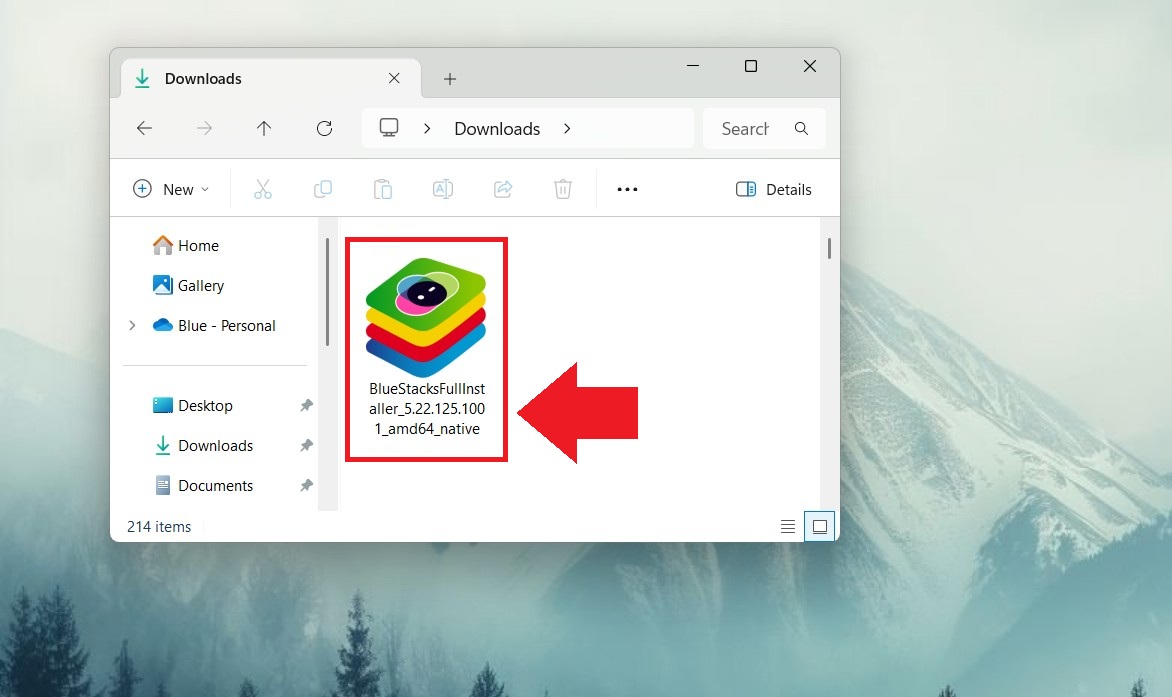1172x697 pixels.
Task: Expand the Blue - Personal cloud section
Action: click(132, 325)
